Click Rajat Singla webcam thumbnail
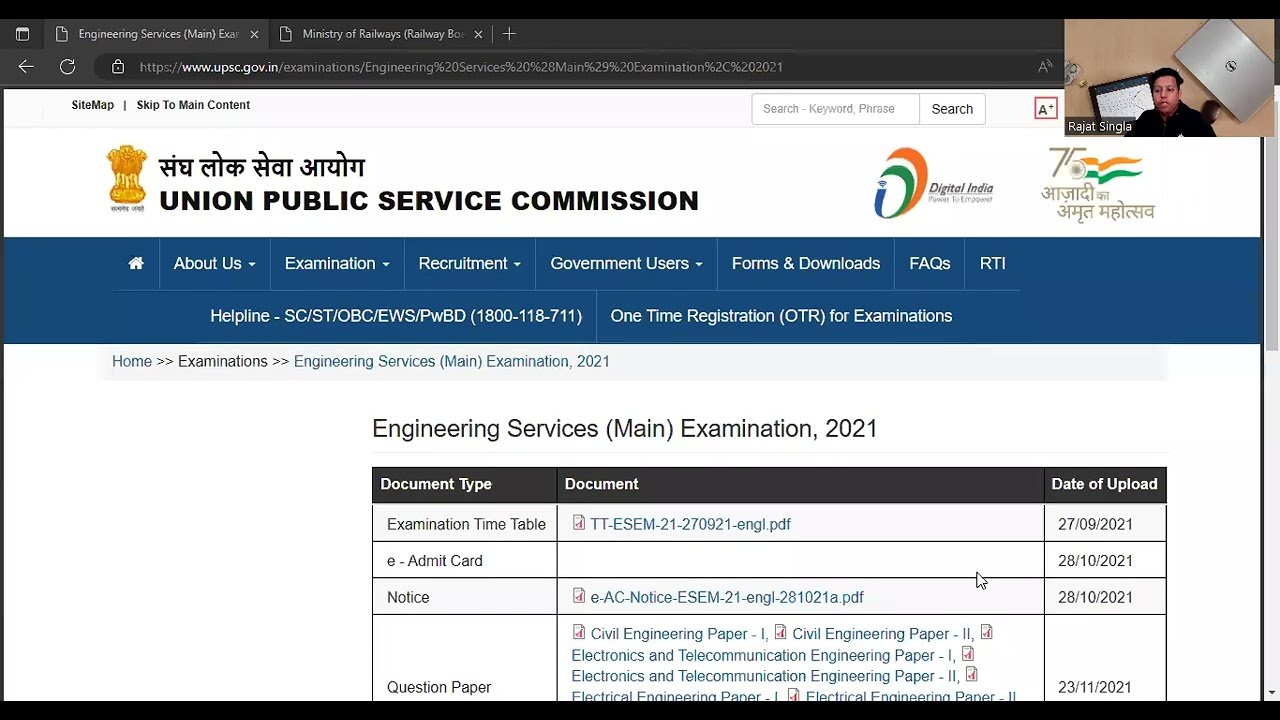Viewport: 1280px width, 720px height. click(1169, 78)
